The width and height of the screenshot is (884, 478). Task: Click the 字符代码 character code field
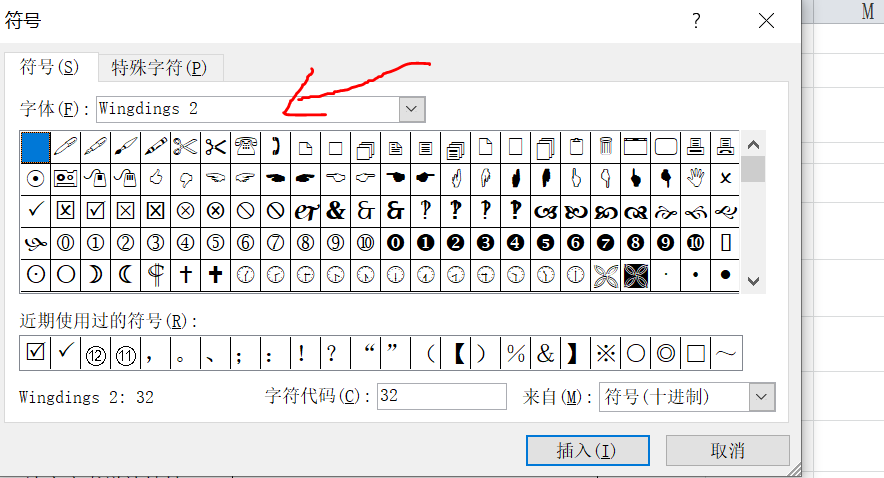[441, 396]
